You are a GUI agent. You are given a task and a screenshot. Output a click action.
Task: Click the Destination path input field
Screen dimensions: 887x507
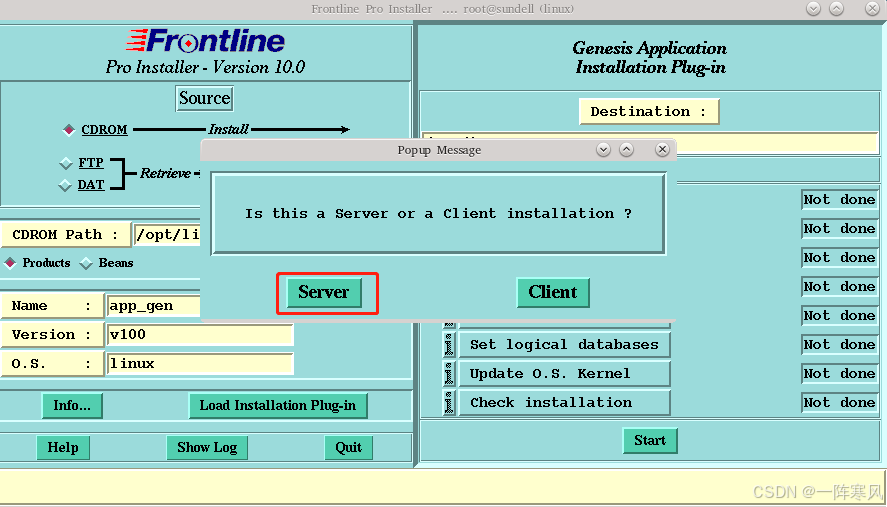pos(777,143)
